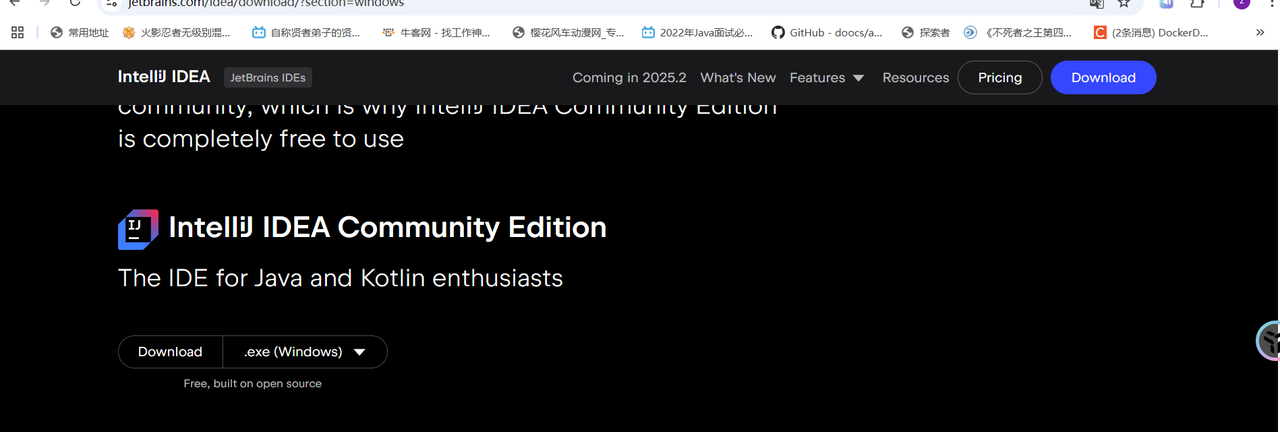The height and width of the screenshot is (432, 1280).
Task: Click 'The IDE for Java and Kotlin enthusiasts' text
Action: (340, 277)
